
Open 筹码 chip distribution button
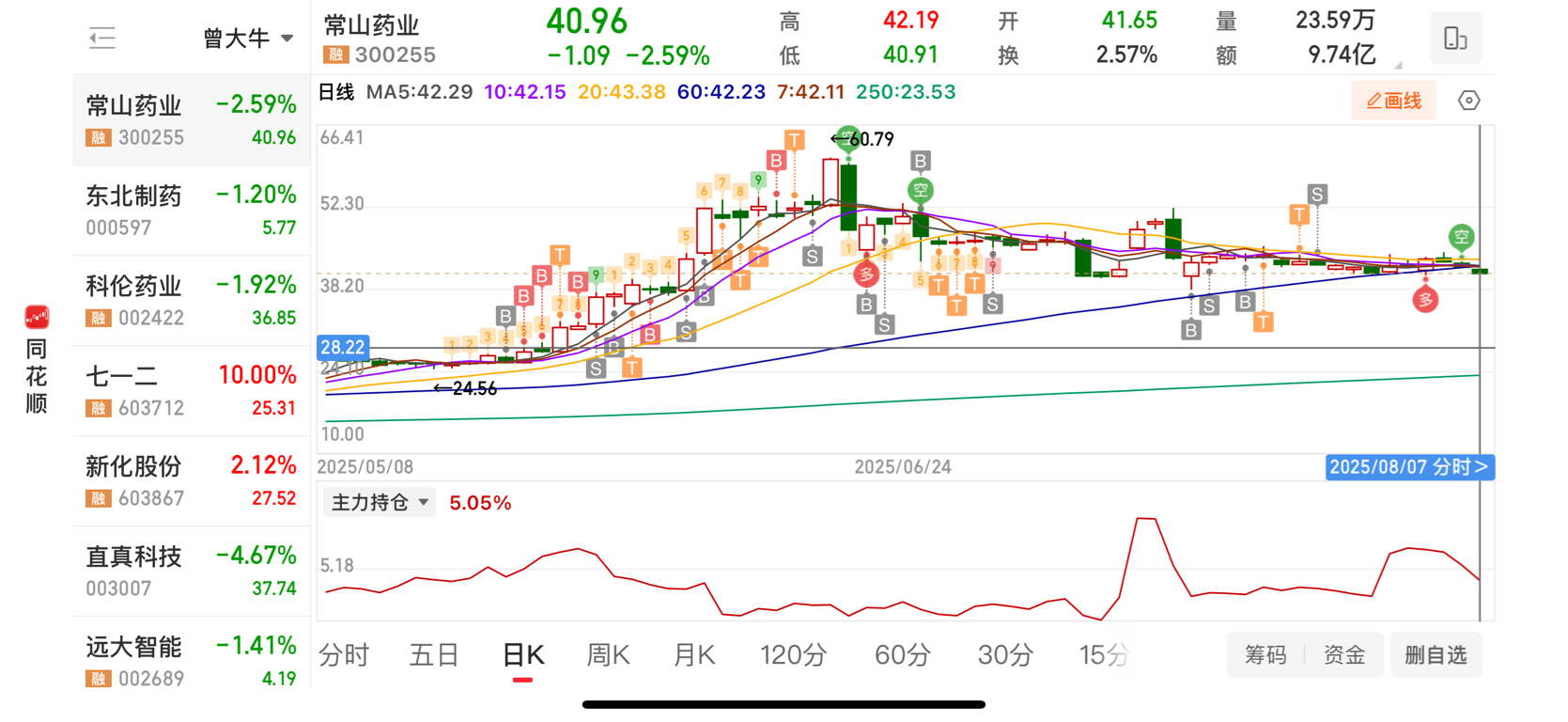(1265, 655)
